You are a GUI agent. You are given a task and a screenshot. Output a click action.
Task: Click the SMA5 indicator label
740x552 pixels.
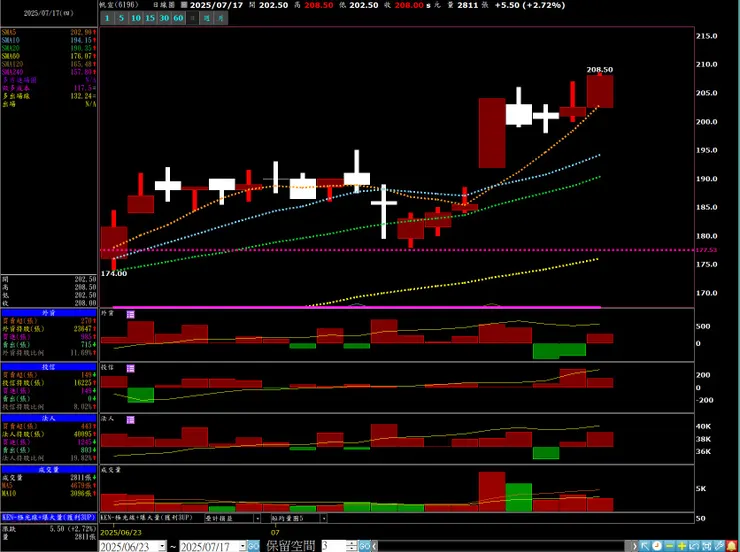coord(9,32)
